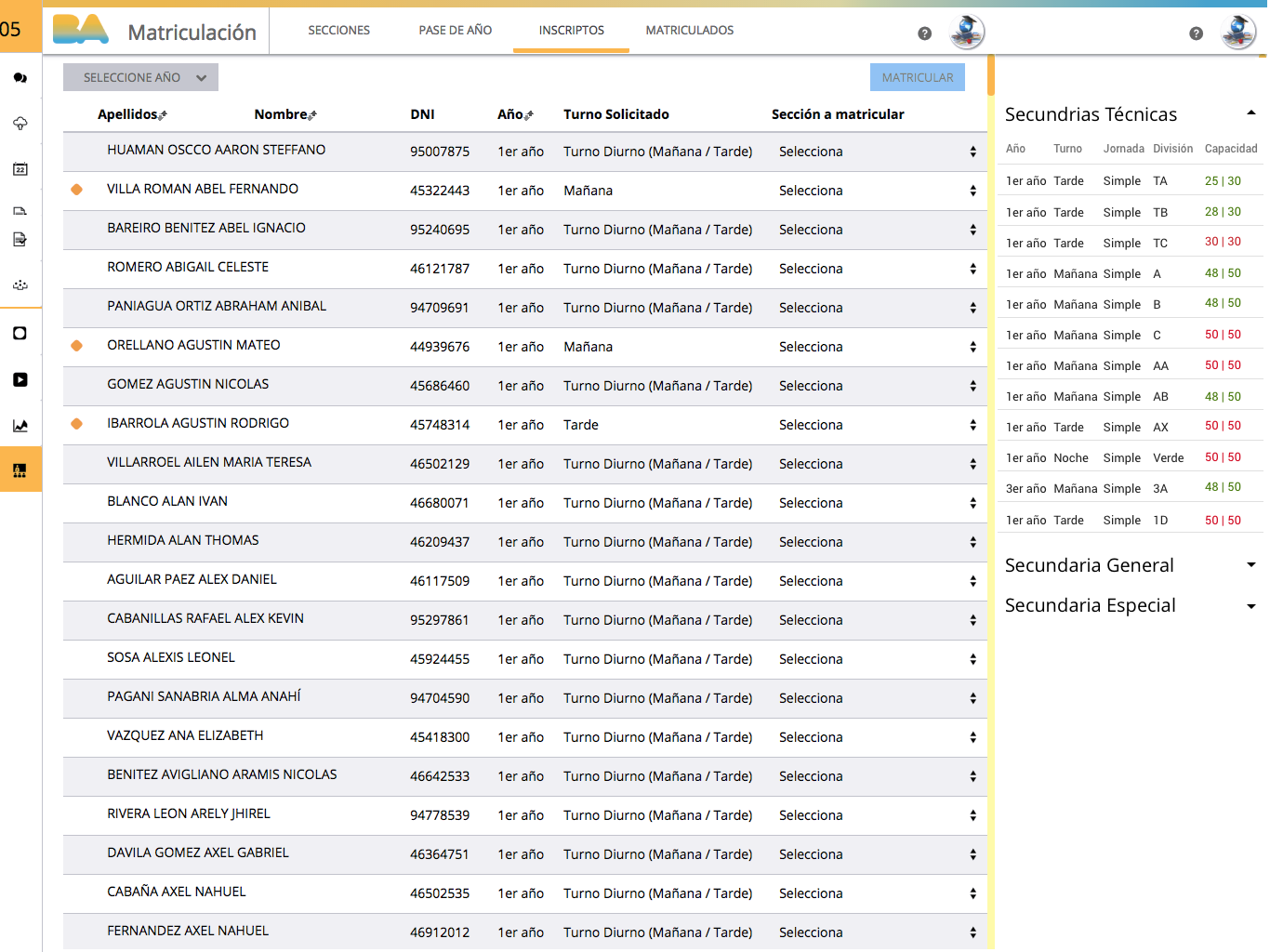Viewport: 1270px width, 952px height.
Task: Expand the Secundaria Especial section
Action: pyautogui.click(x=1250, y=606)
